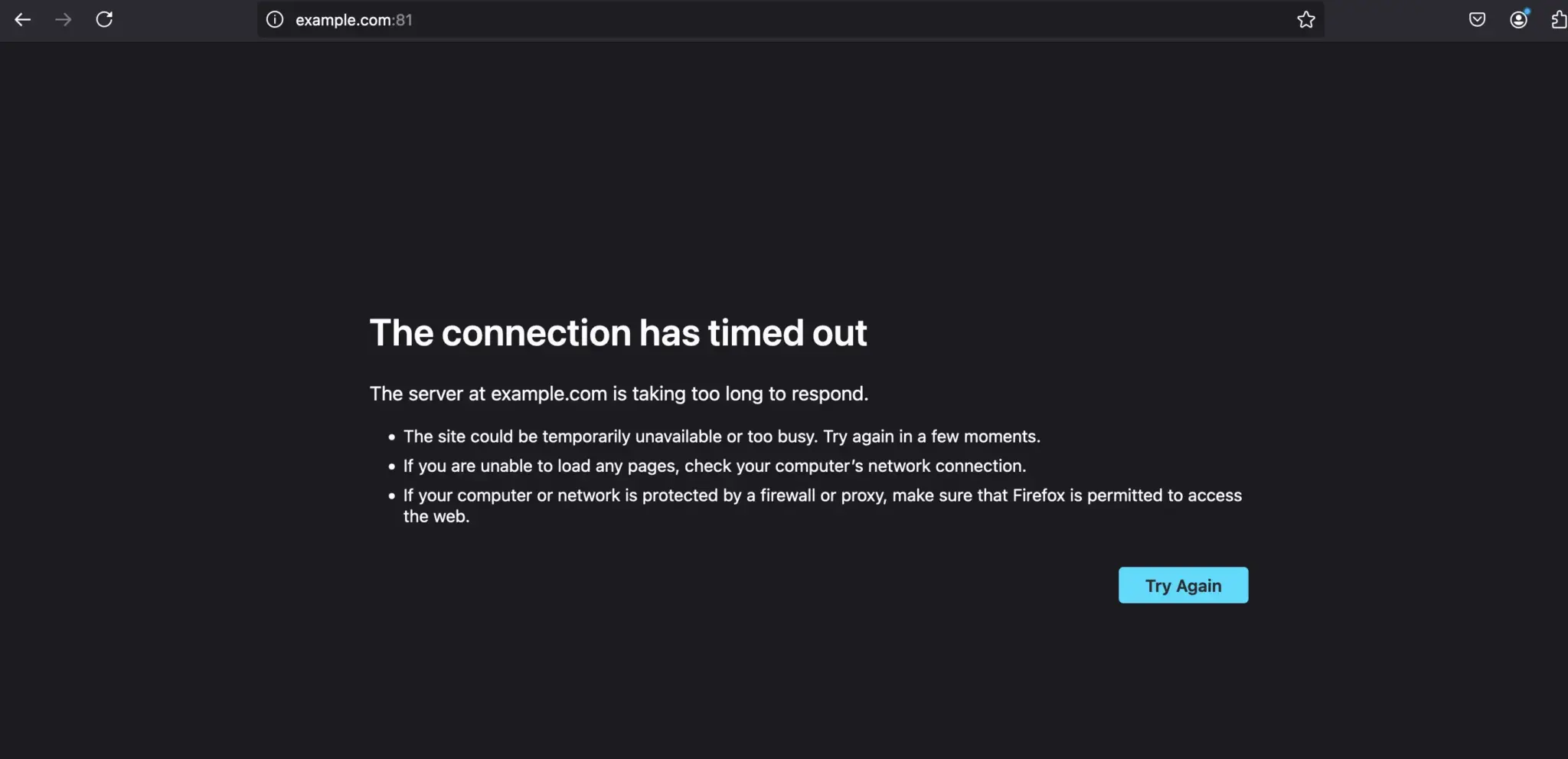Open the Firefox account menu icon
The height and width of the screenshot is (759, 1568).
point(1518,20)
